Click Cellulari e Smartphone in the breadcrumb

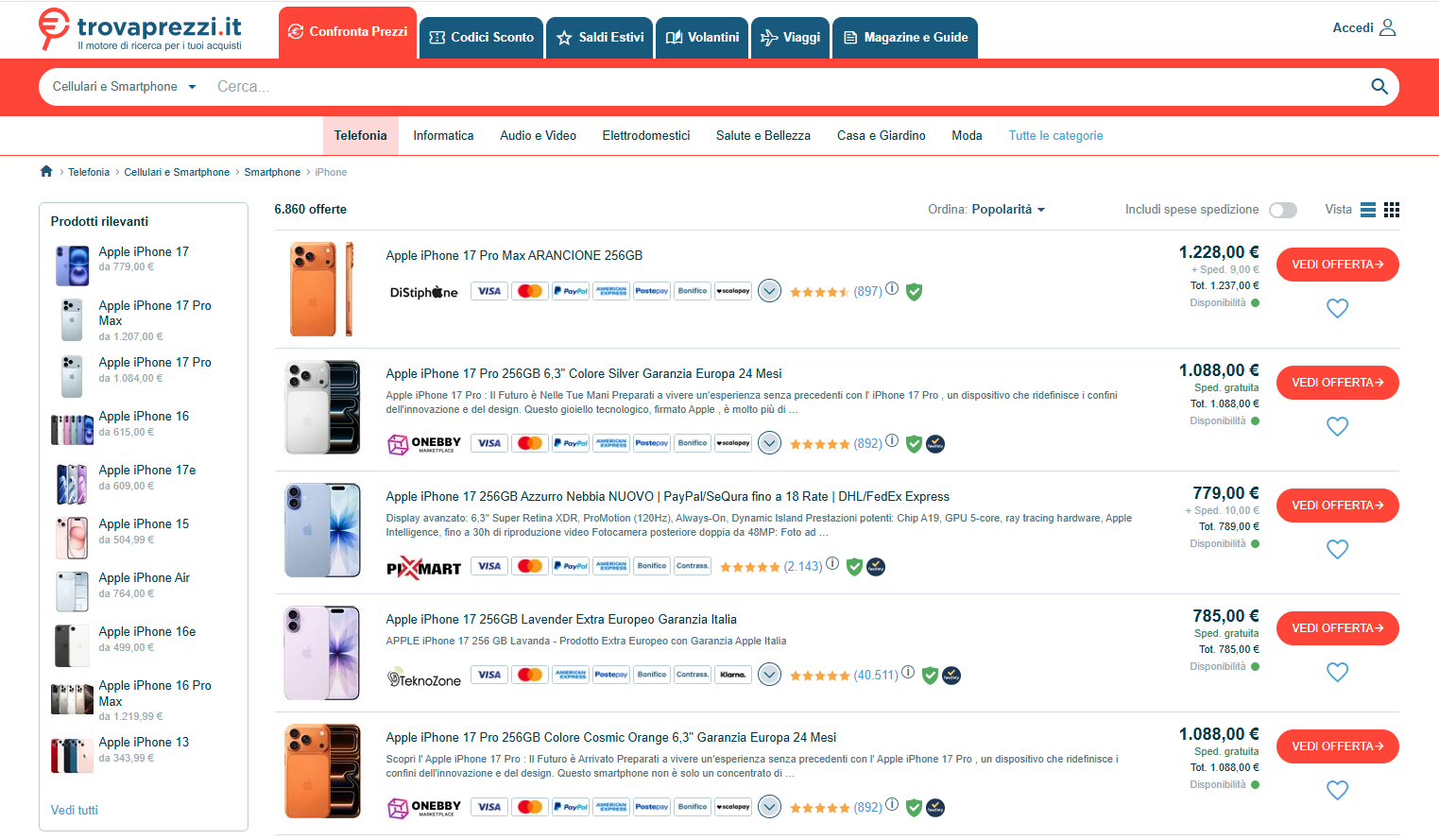177,172
